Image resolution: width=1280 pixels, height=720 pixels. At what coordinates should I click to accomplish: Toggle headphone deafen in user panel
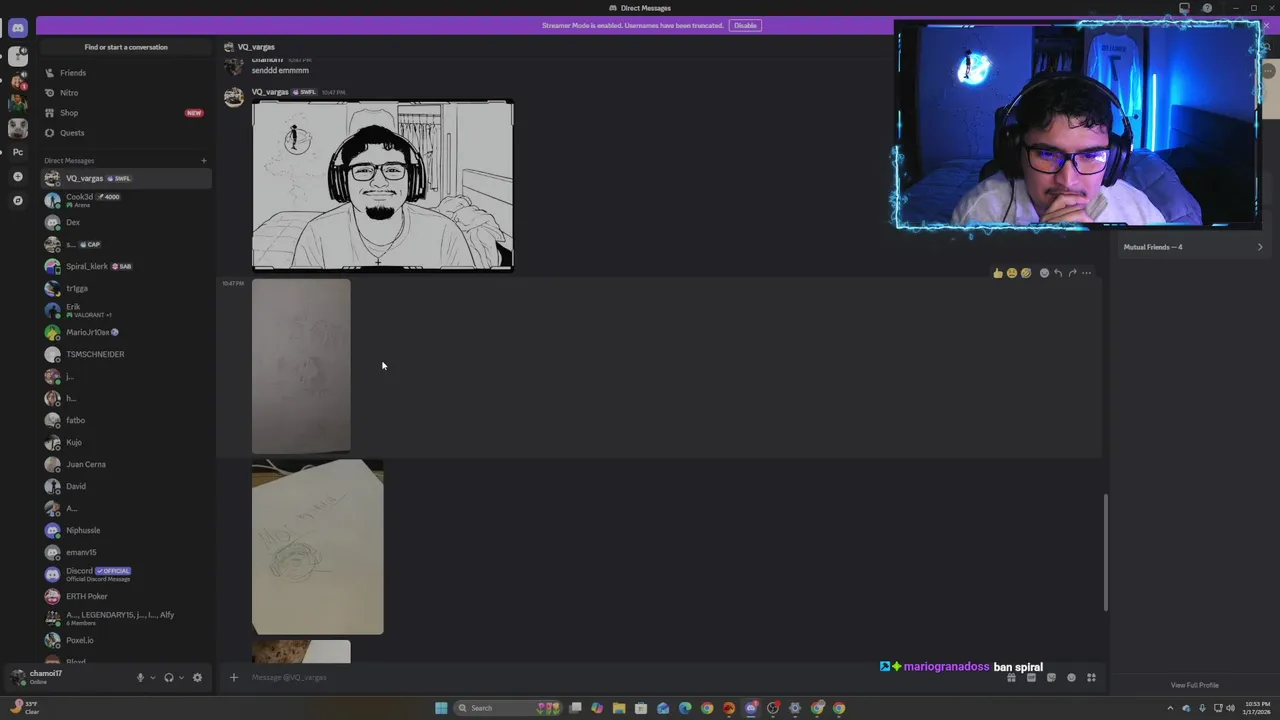[x=168, y=677]
